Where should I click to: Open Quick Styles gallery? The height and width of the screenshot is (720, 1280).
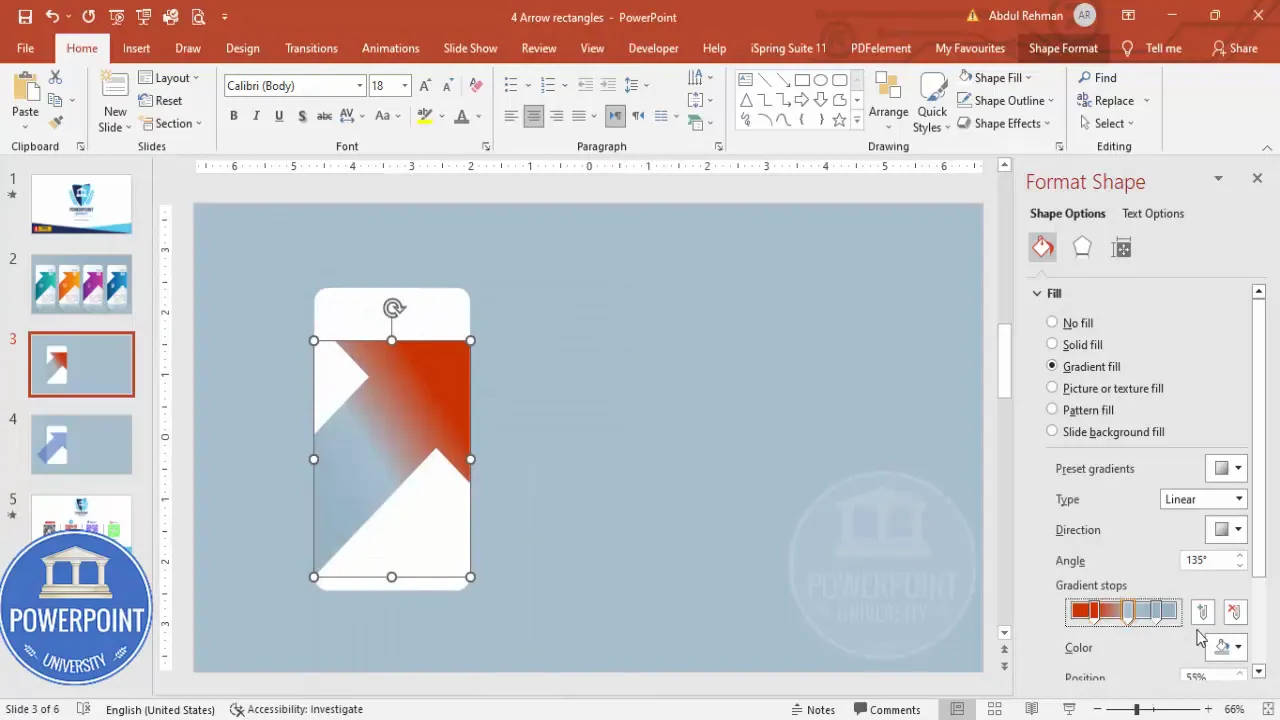[x=932, y=102]
